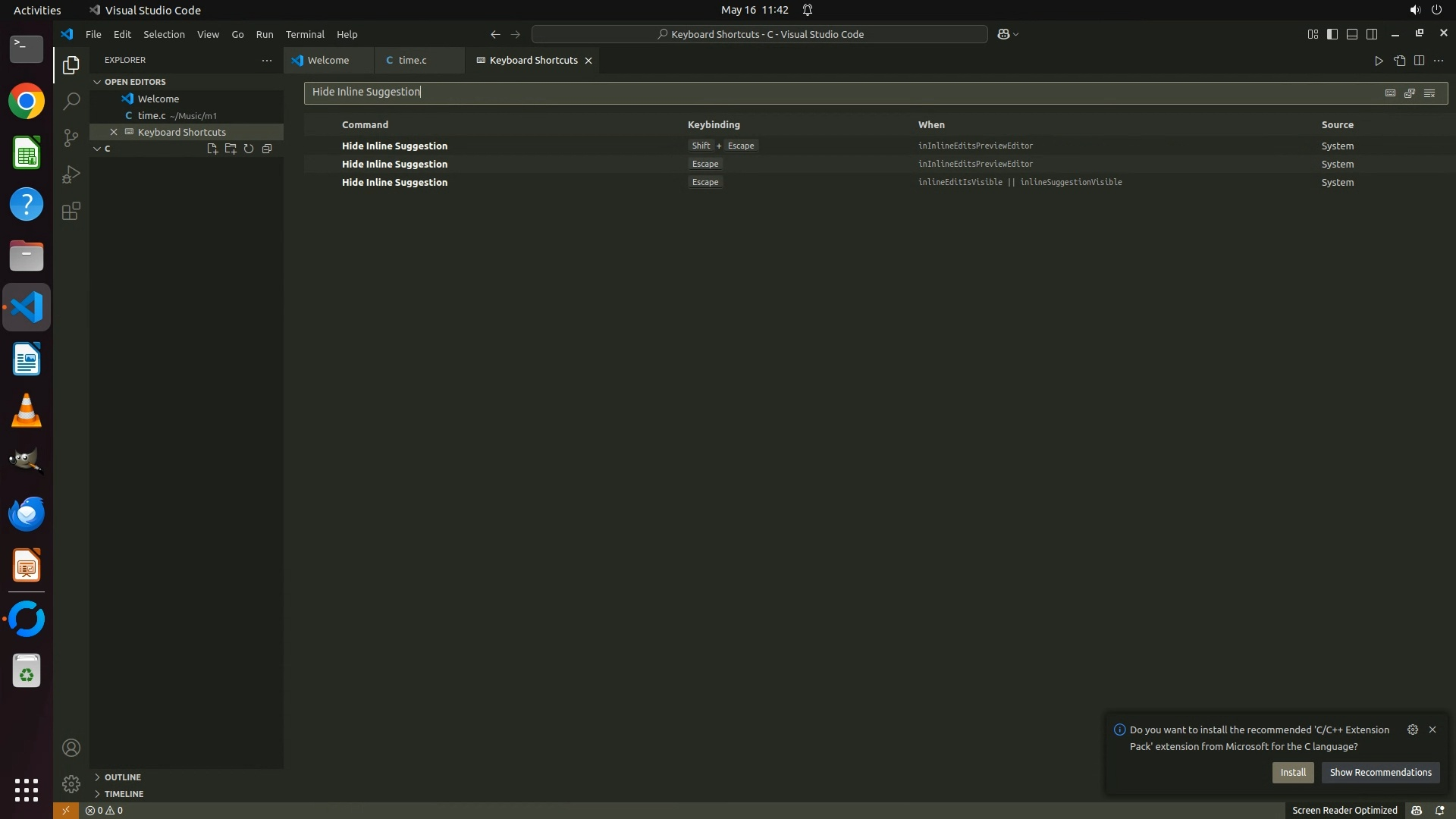Open the Source Control view
This screenshot has height=819, width=1456.
[71, 137]
